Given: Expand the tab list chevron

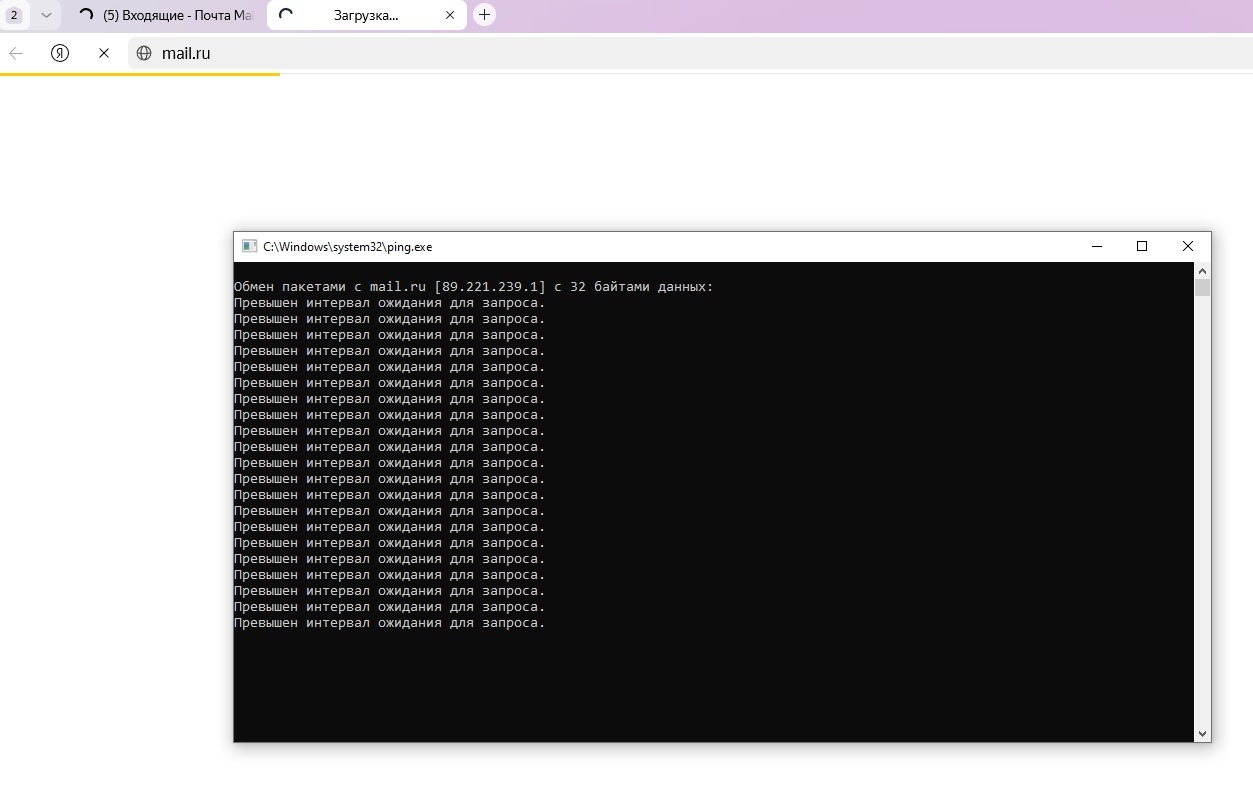Looking at the screenshot, I should click(46, 15).
